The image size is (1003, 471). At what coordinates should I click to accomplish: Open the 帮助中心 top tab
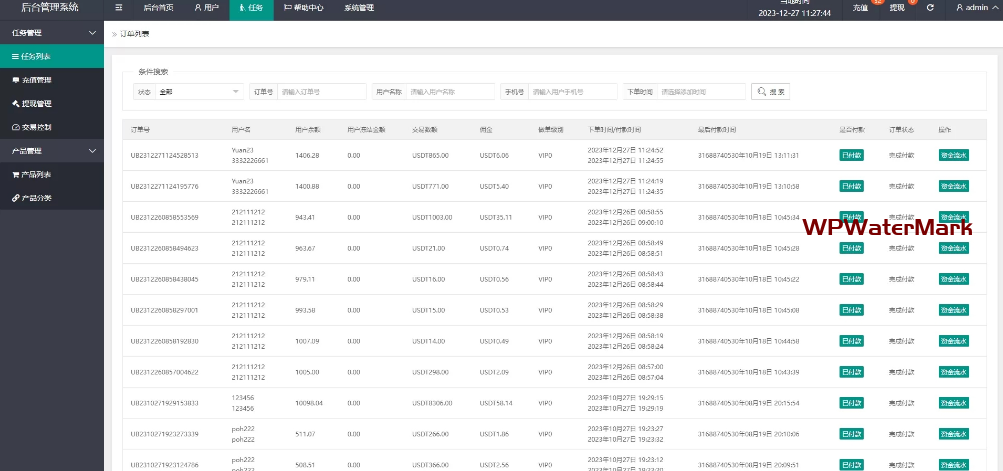tap(304, 8)
